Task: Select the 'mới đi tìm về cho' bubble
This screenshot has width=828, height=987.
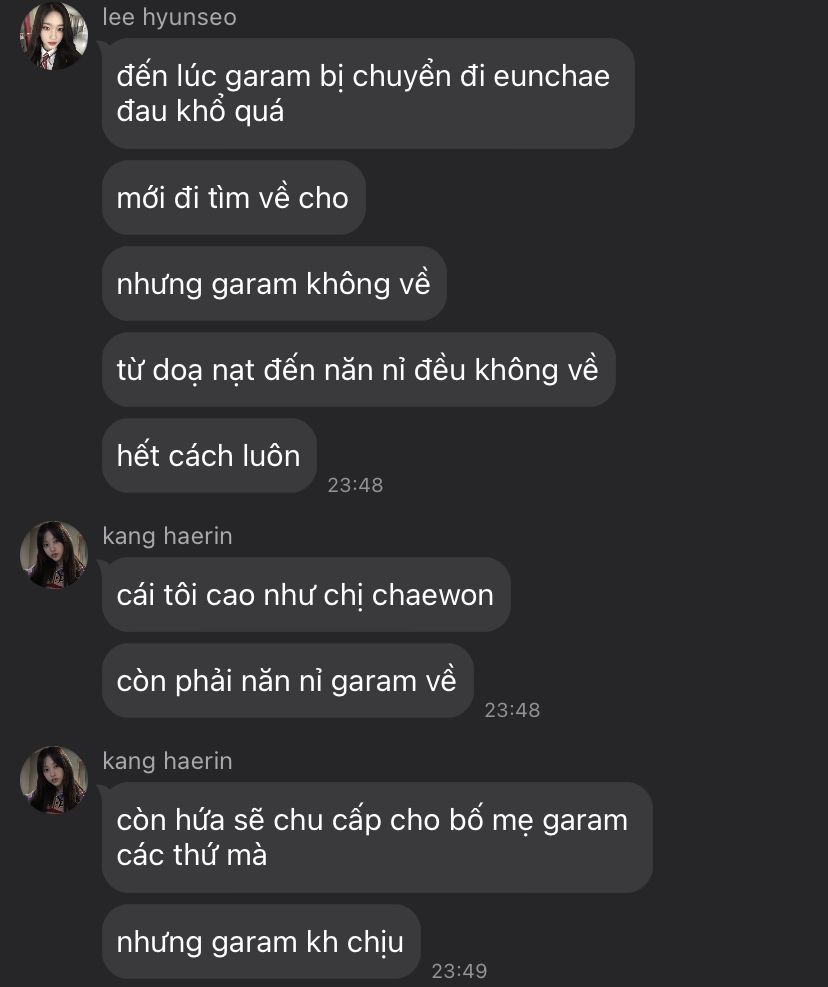Action: coord(234,198)
